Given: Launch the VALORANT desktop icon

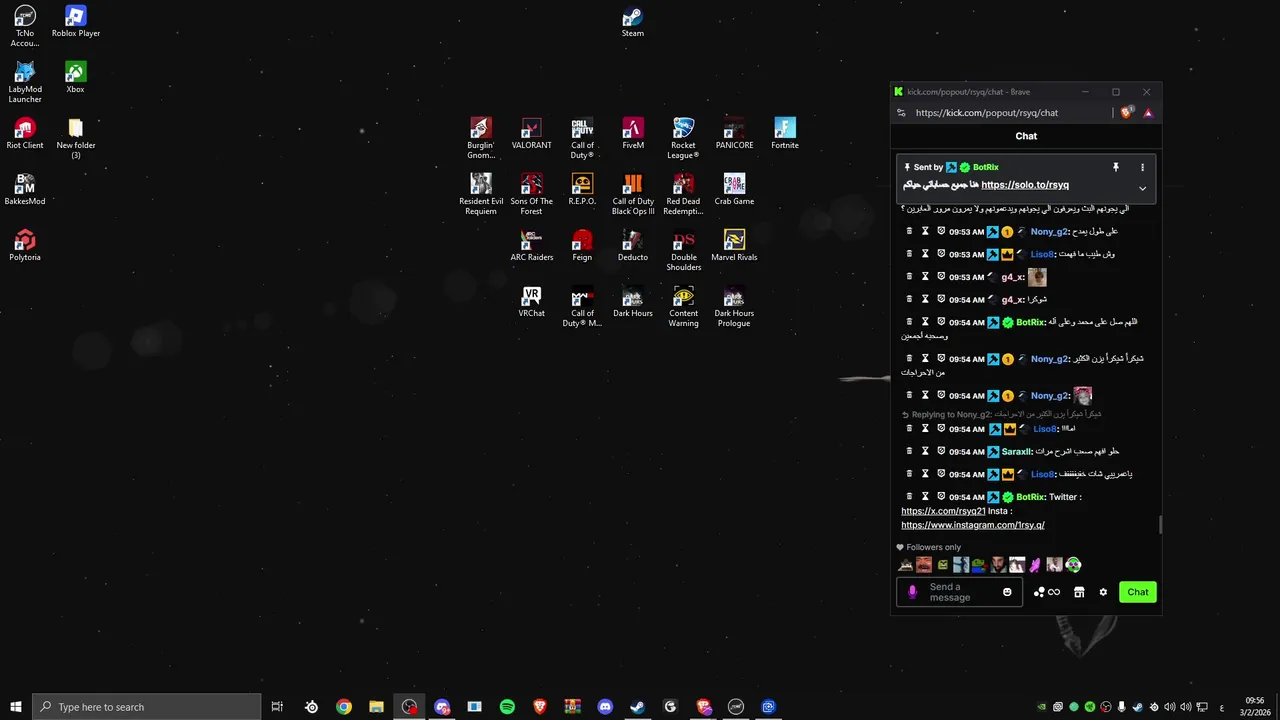Looking at the screenshot, I should tap(532, 134).
